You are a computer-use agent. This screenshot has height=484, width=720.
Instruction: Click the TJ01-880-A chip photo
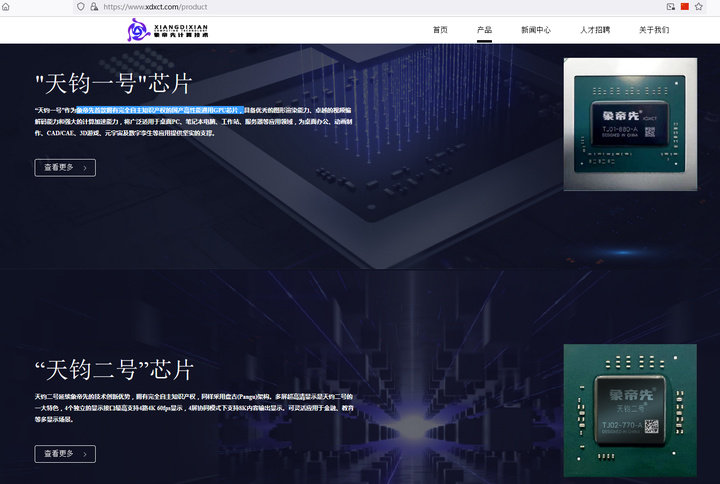pyautogui.click(x=630, y=124)
